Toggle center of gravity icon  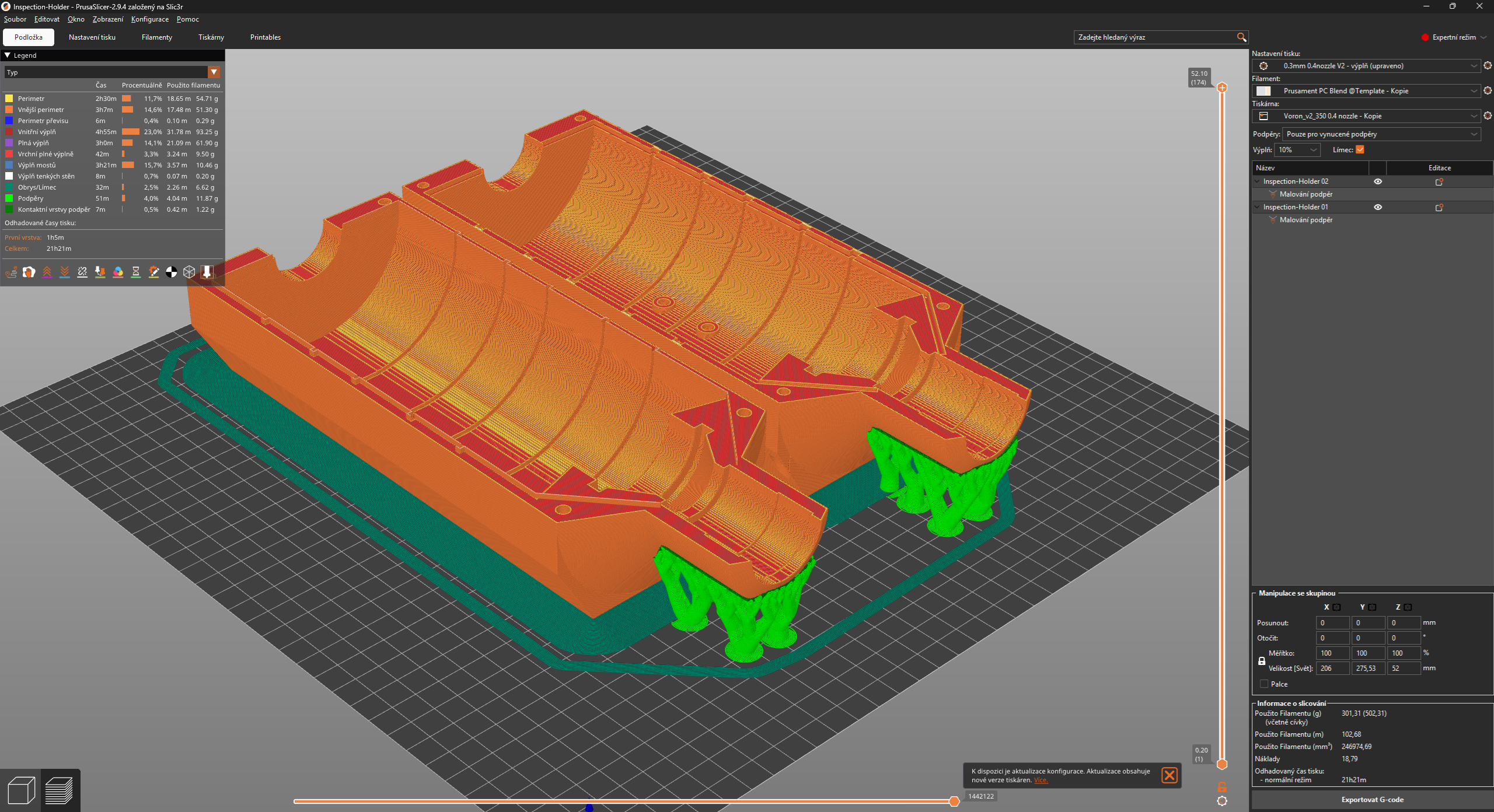click(x=171, y=272)
